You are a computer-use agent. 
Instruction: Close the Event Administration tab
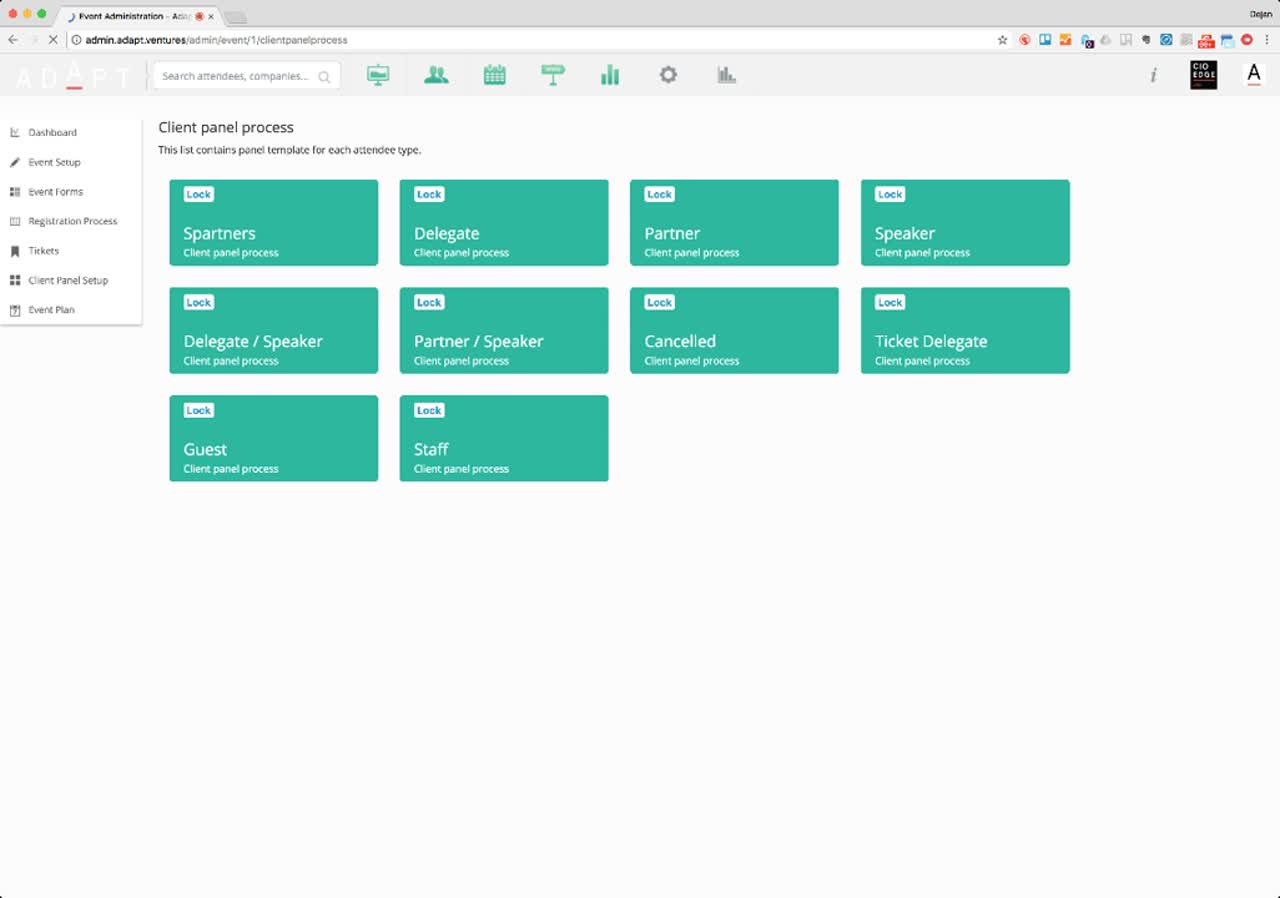click(211, 17)
